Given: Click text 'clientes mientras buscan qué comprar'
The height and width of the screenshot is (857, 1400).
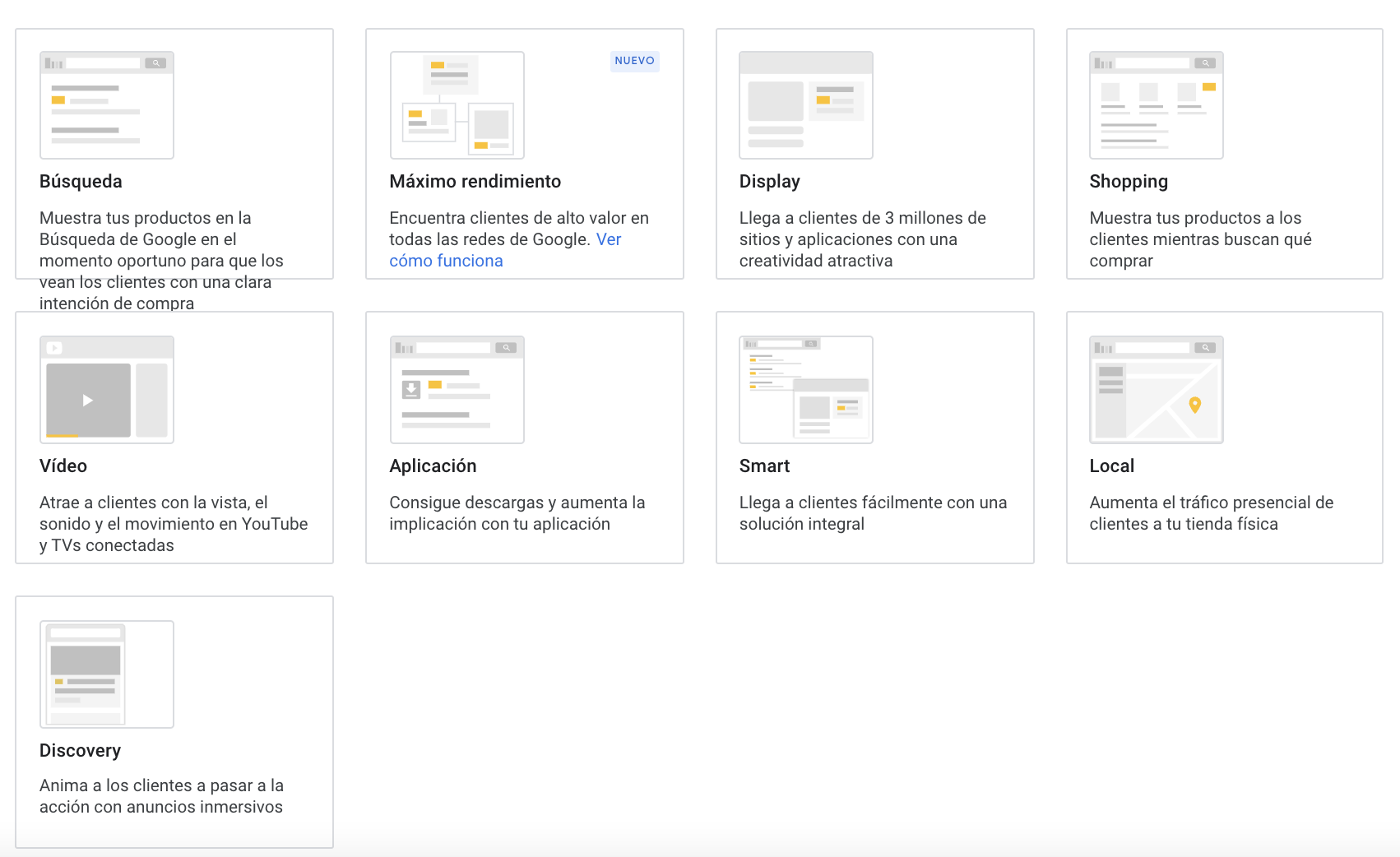Looking at the screenshot, I should 1200,250.
